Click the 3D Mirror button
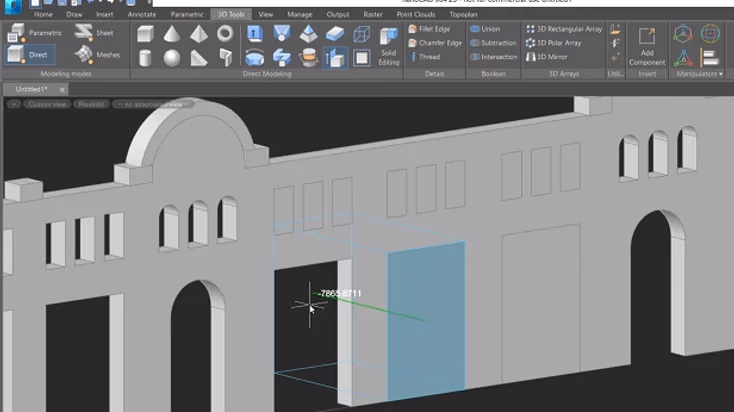Viewport: 734px width, 412px height. (547, 57)
